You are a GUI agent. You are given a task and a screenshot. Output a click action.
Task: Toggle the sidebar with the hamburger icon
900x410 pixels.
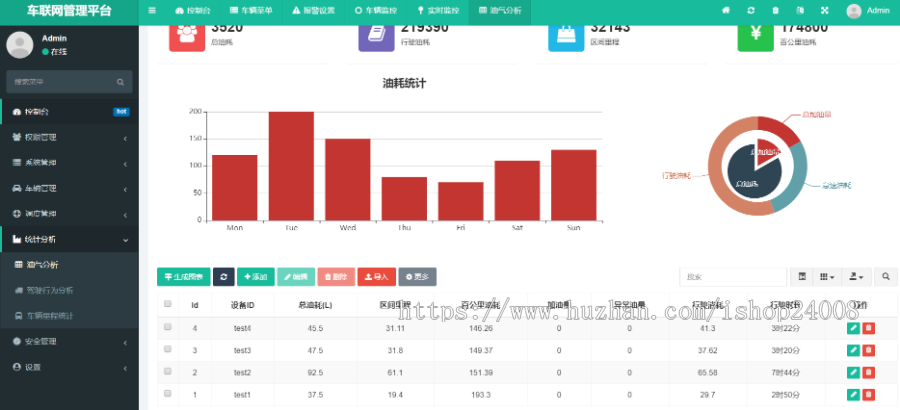coord(152,10)
